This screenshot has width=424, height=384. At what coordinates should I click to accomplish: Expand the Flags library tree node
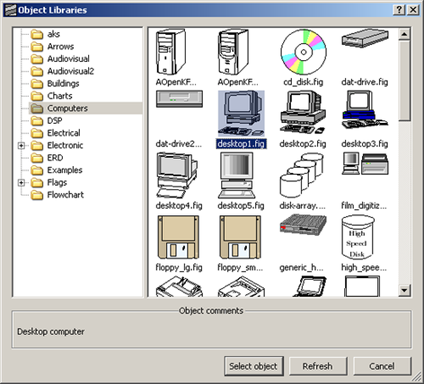[x=21, y=182]
